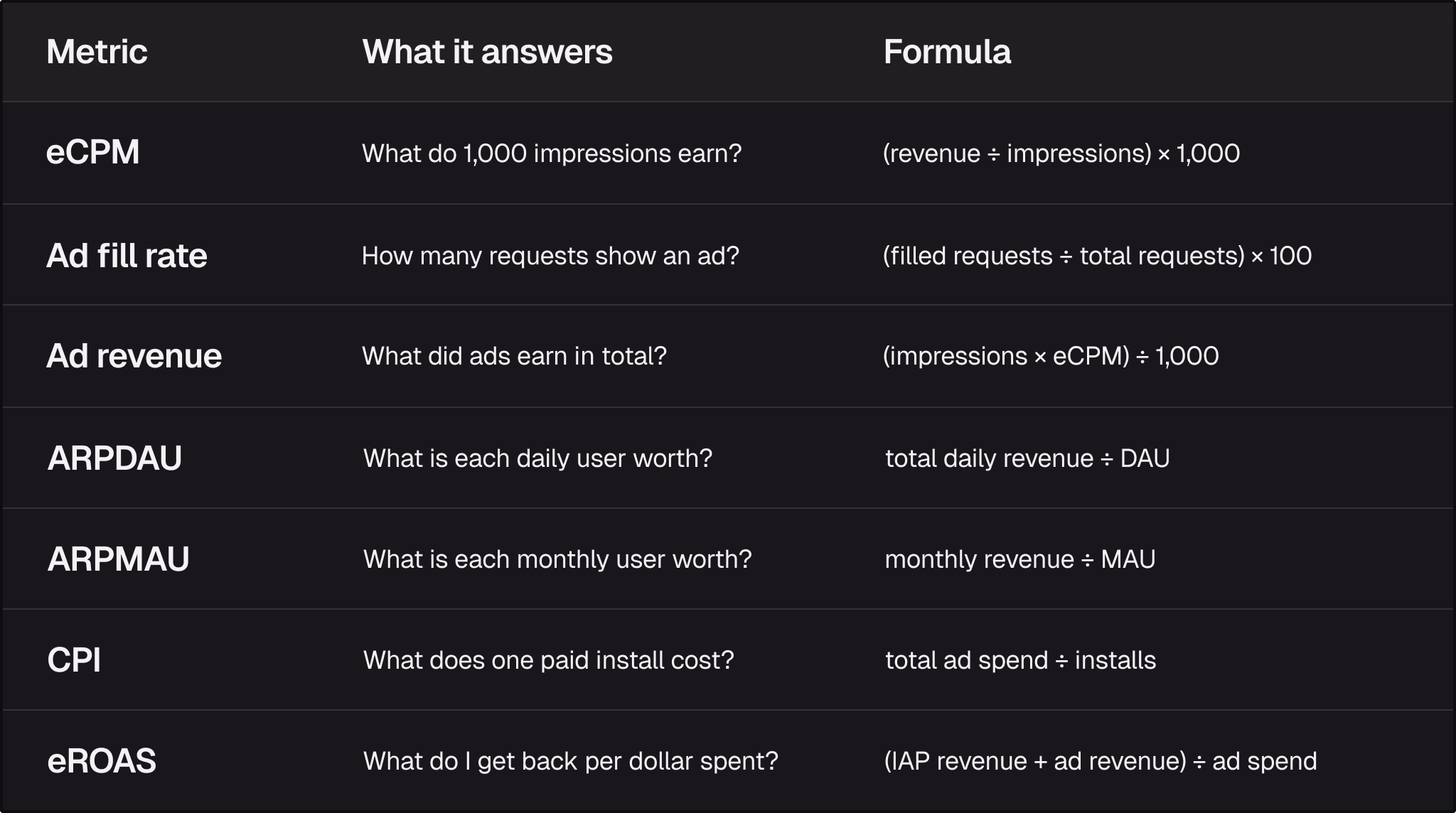1456x813 pixels.
Task: Select the ARPDAU metric name
Action: click(x=114, y=458)
